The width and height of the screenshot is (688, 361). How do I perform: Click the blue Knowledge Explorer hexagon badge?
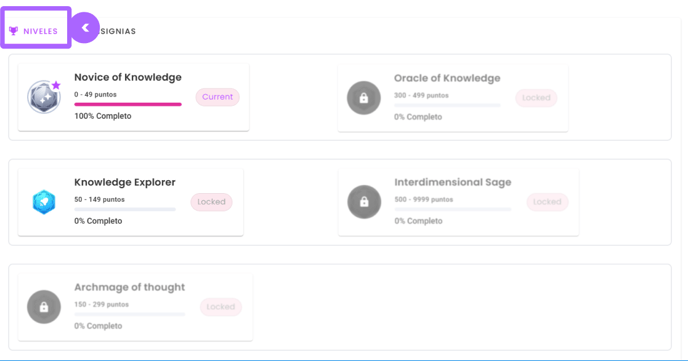coord(44,202)
